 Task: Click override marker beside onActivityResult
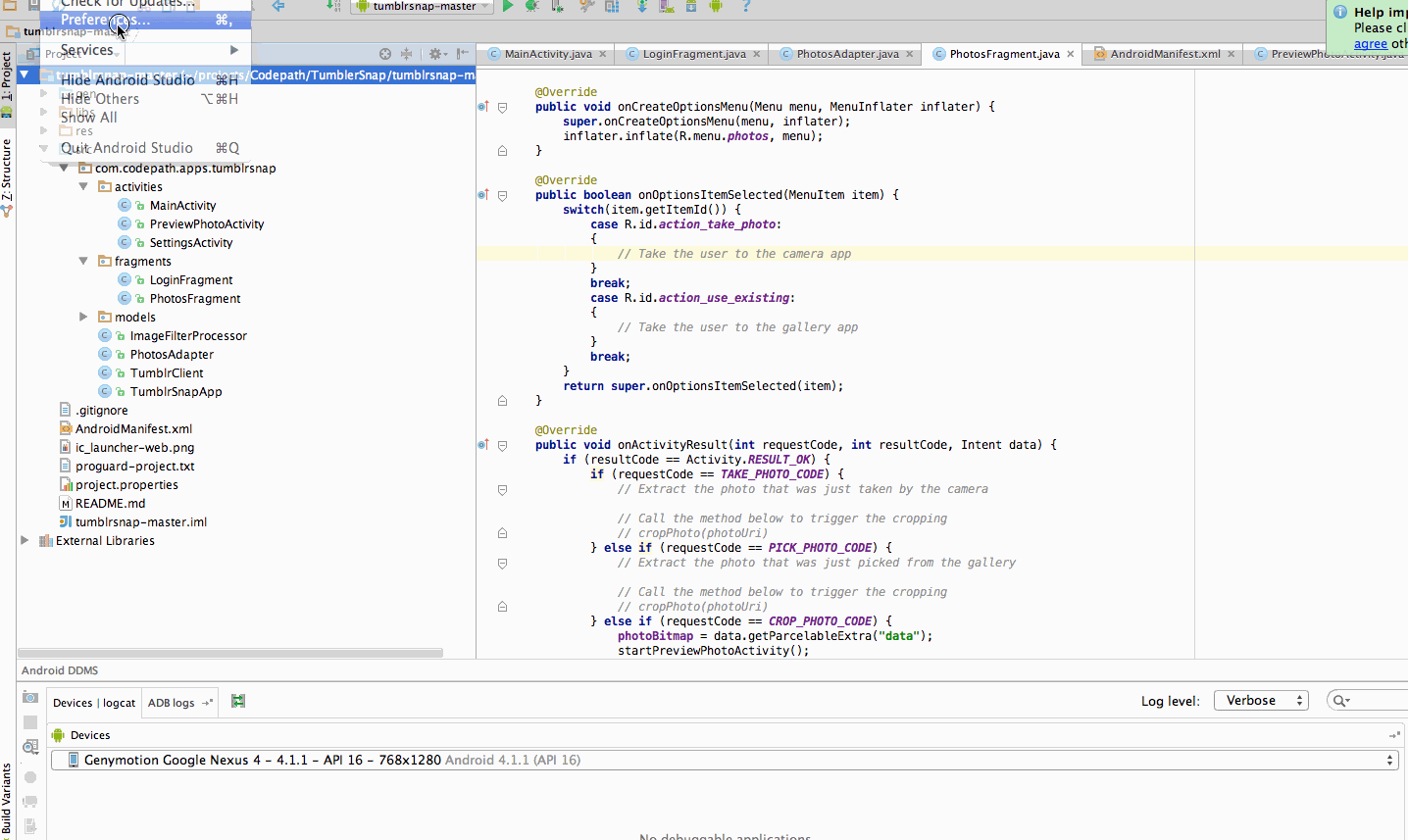tap(482, 445)
